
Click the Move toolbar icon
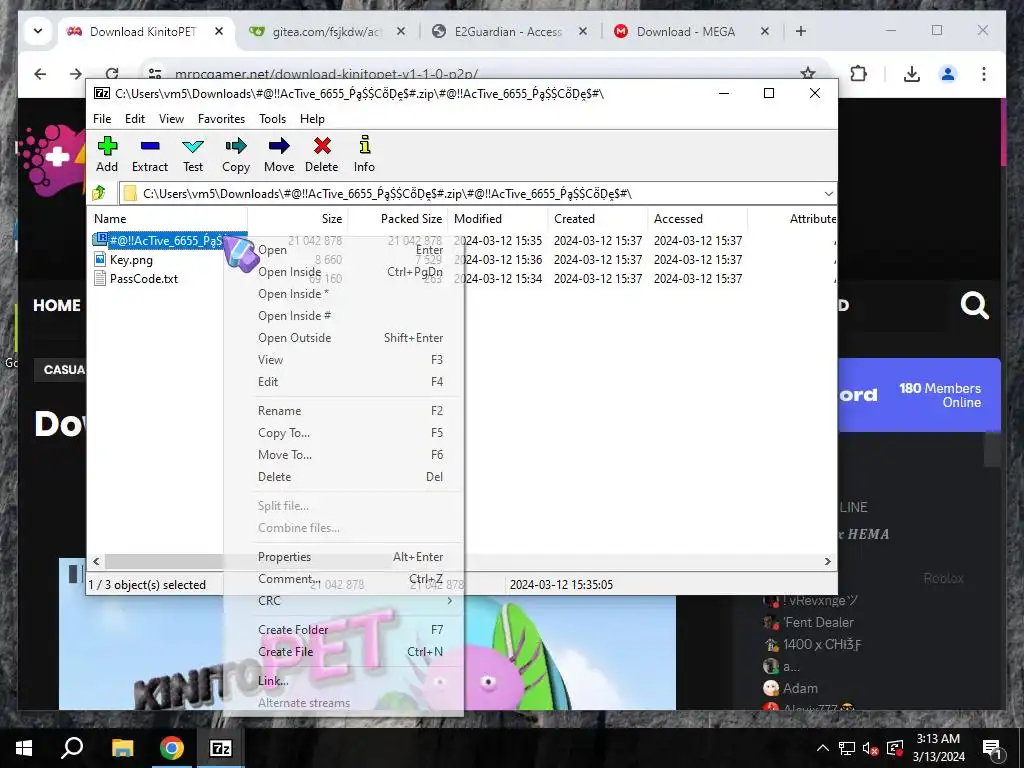279,146
